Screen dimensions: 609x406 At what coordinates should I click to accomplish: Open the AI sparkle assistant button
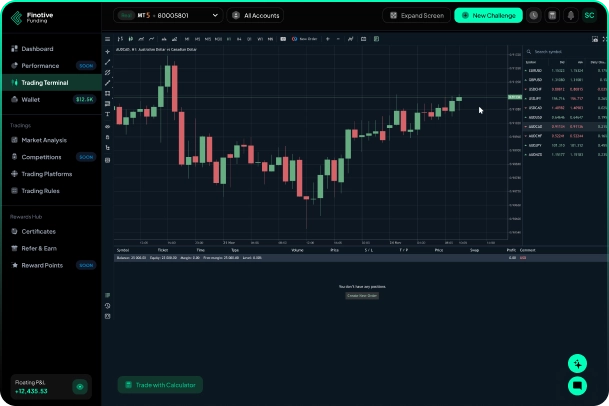[578, 364]
